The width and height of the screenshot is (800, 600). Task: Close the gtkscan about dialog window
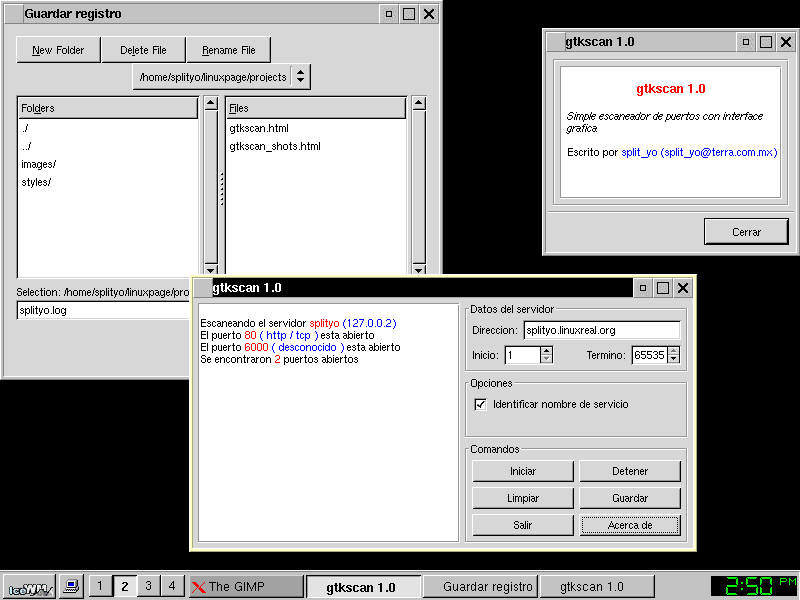click(786, 42)
